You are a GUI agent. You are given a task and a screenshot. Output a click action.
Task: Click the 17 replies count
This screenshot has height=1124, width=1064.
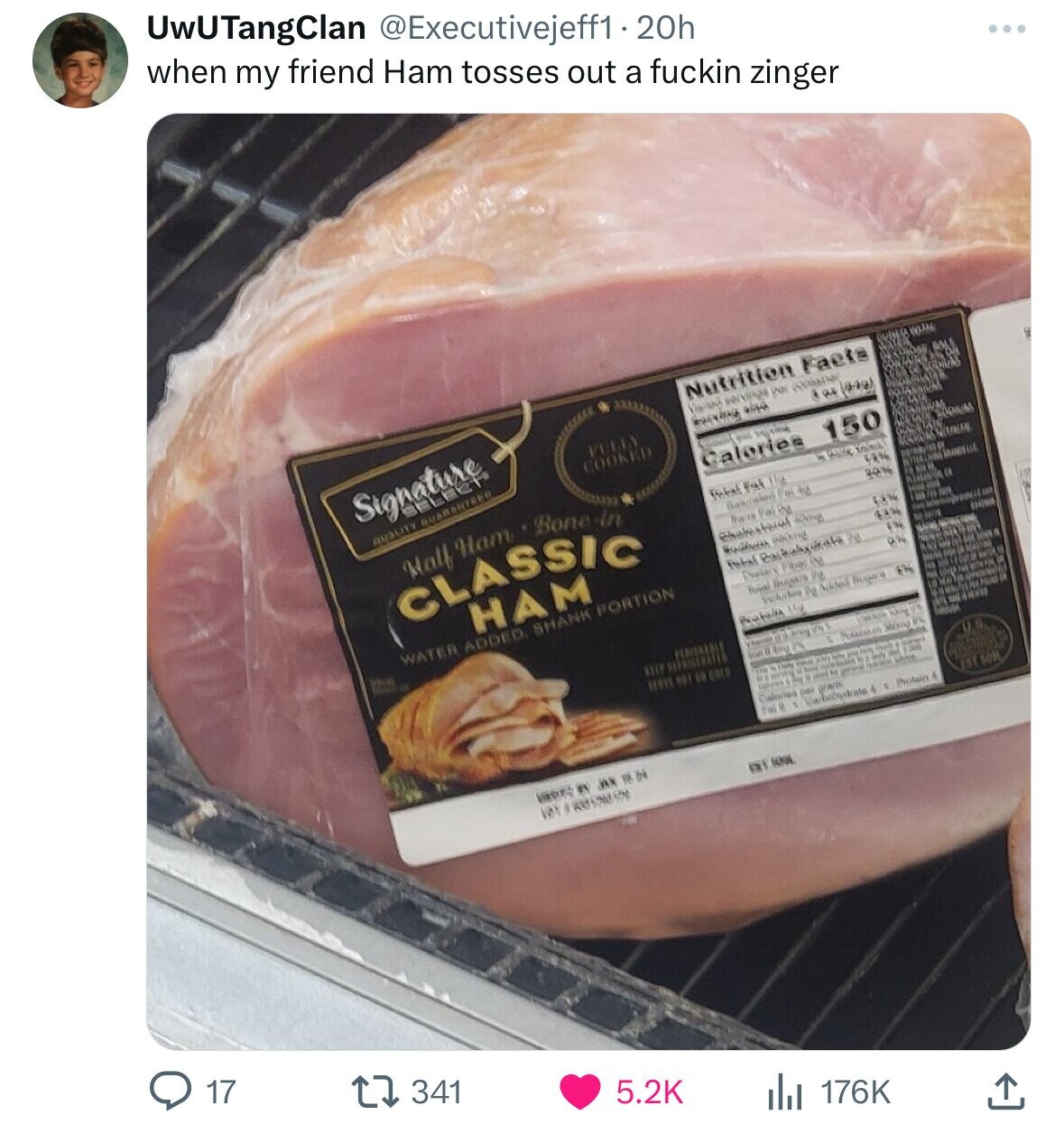pos(220,1092)
